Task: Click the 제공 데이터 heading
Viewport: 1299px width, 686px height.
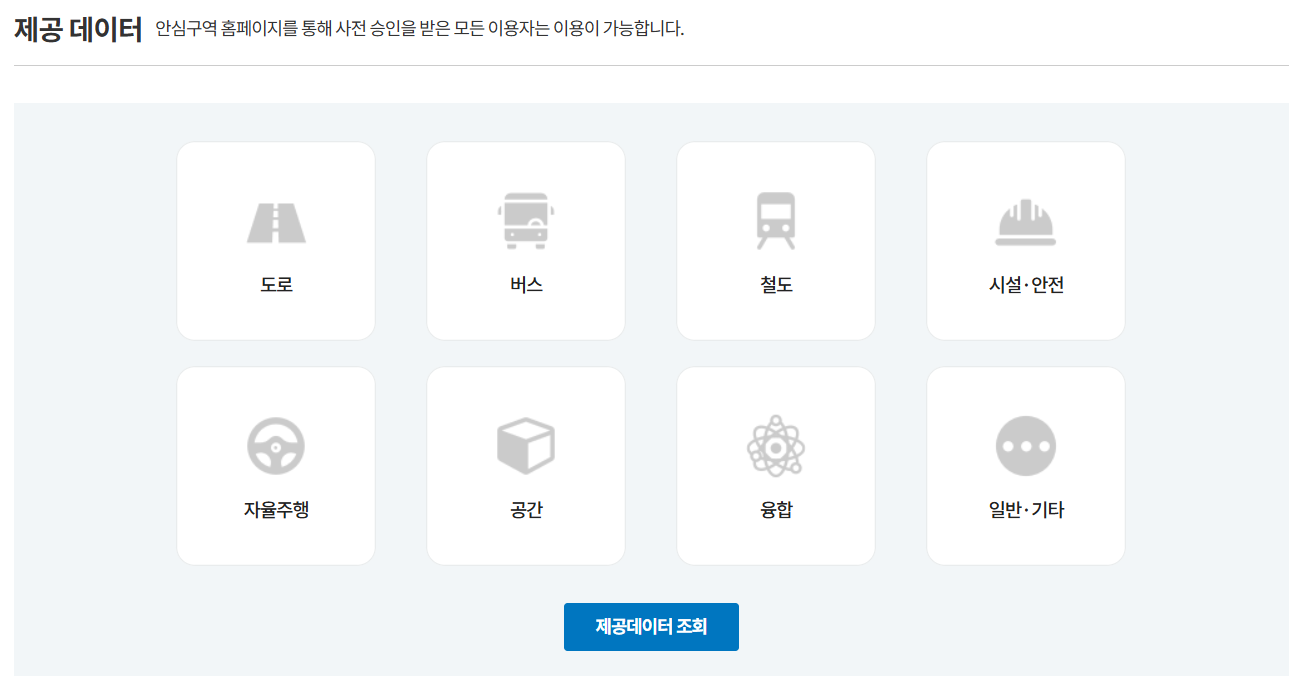Action: point(78,29)
